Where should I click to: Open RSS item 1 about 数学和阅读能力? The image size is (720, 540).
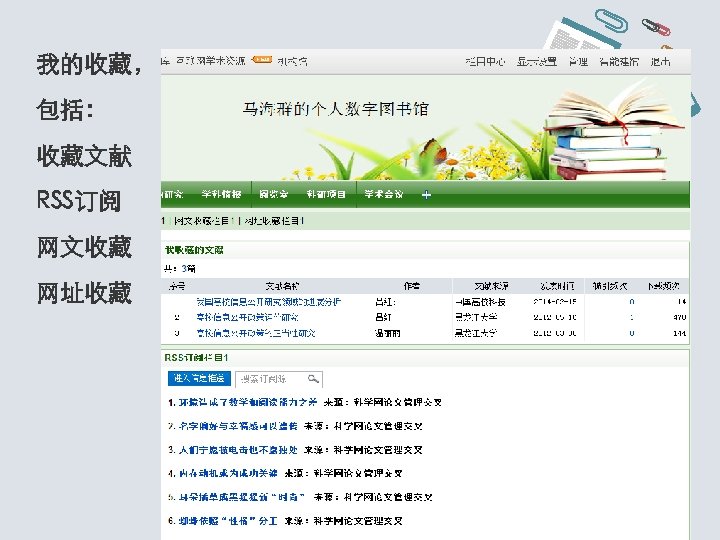[248, 402]
